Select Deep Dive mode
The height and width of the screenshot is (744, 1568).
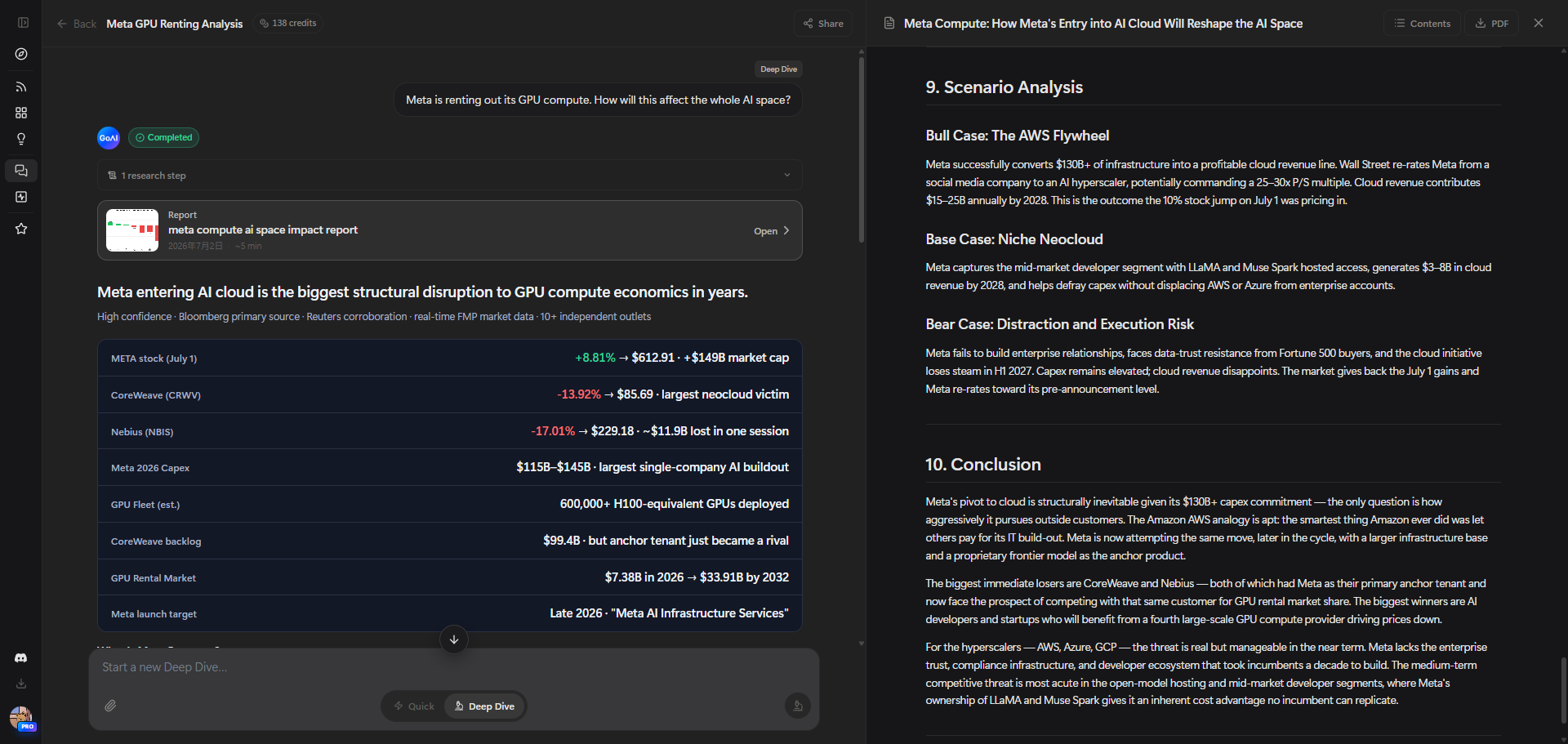[485, 706]
